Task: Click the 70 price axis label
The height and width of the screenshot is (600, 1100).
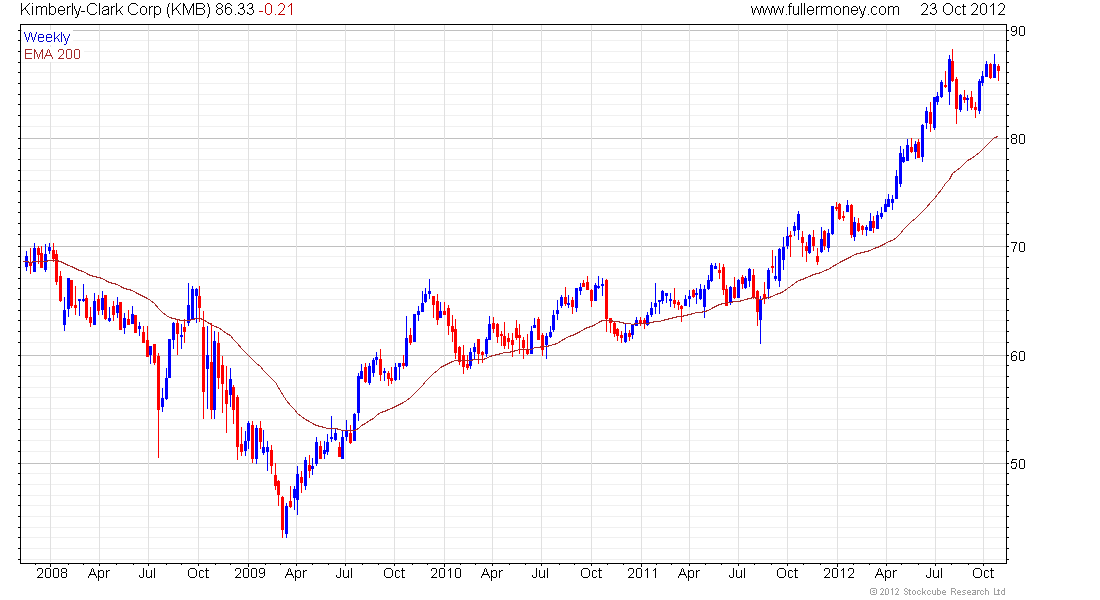Action: click(1017, 248)
